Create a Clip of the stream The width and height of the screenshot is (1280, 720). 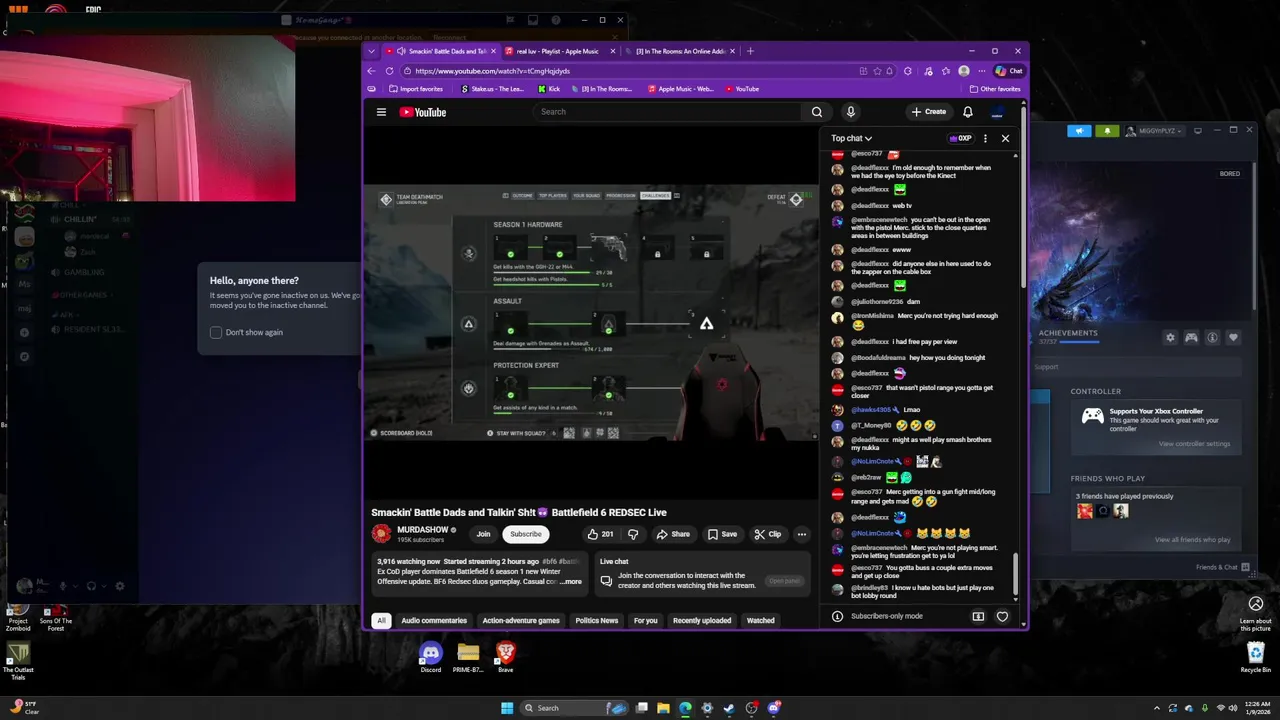(767, 534)
